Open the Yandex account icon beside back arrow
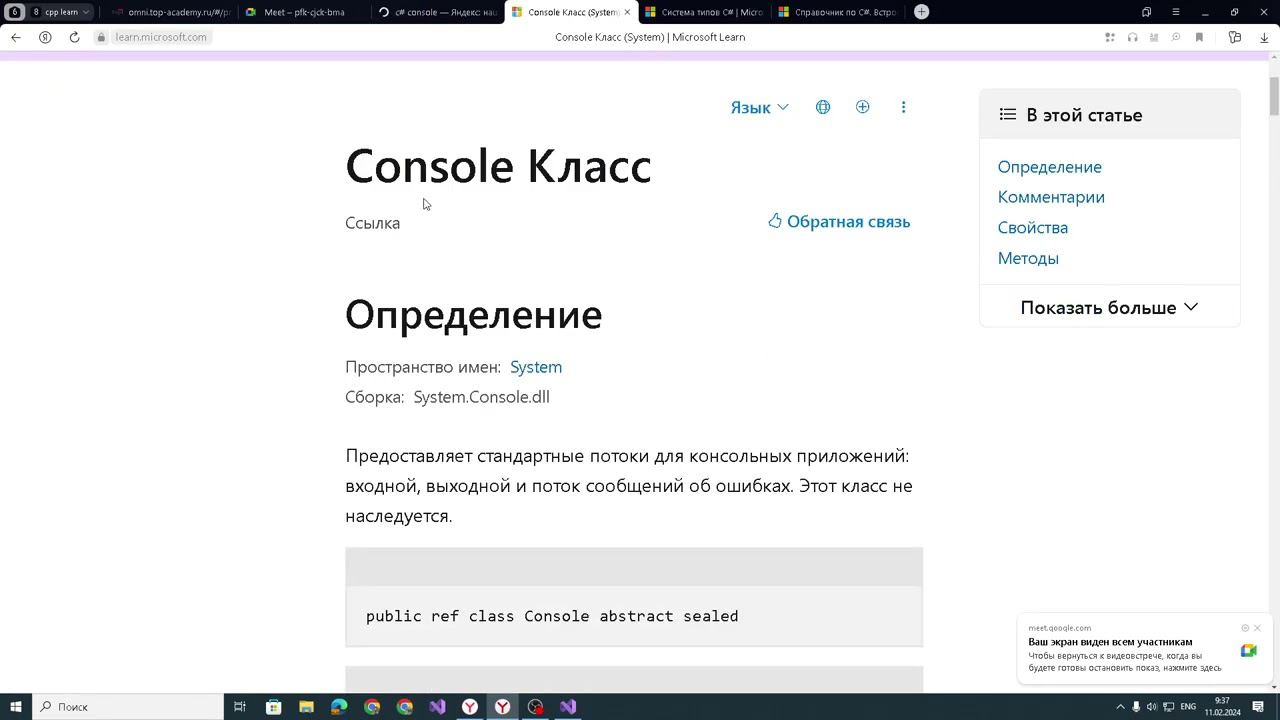The image size is (1280, 720). click(x=45, y=37)
